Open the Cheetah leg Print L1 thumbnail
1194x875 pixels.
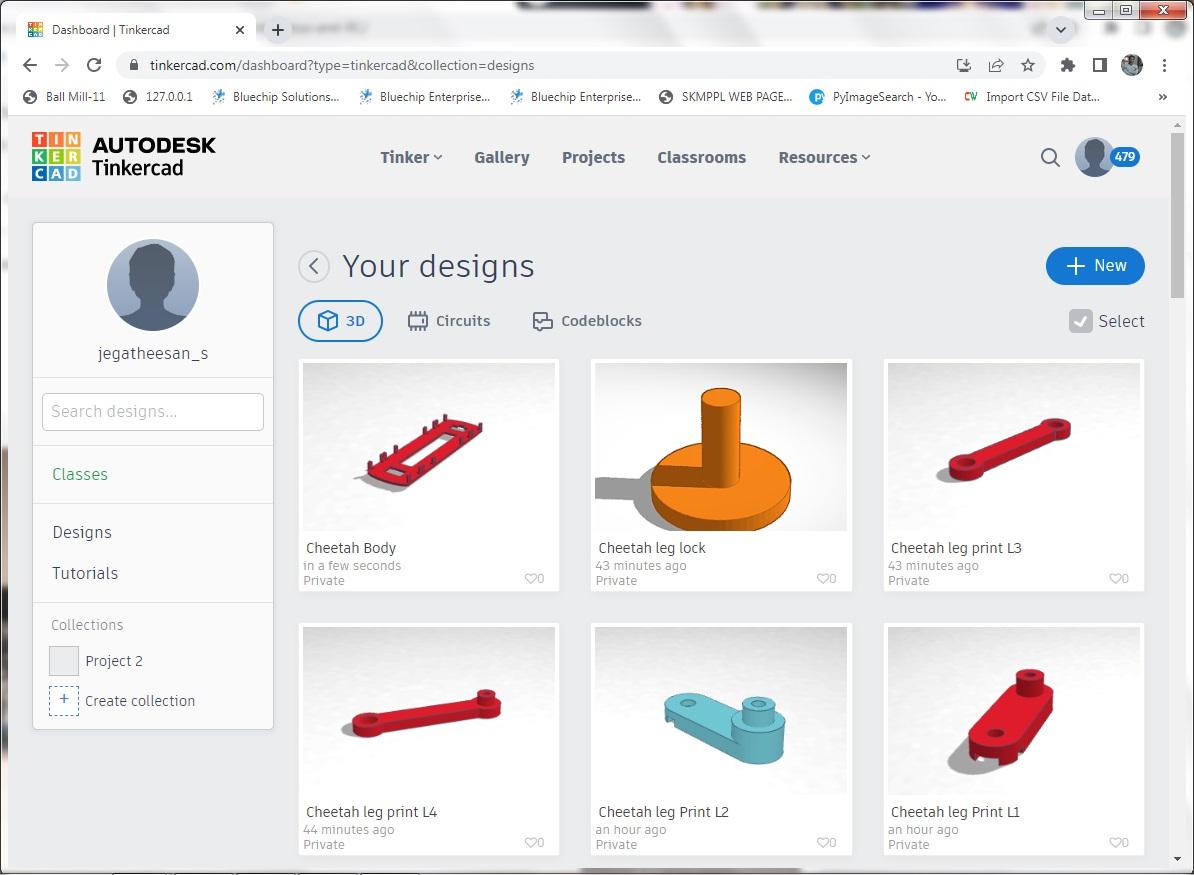pyautogui.click(x=1014, y=711)
